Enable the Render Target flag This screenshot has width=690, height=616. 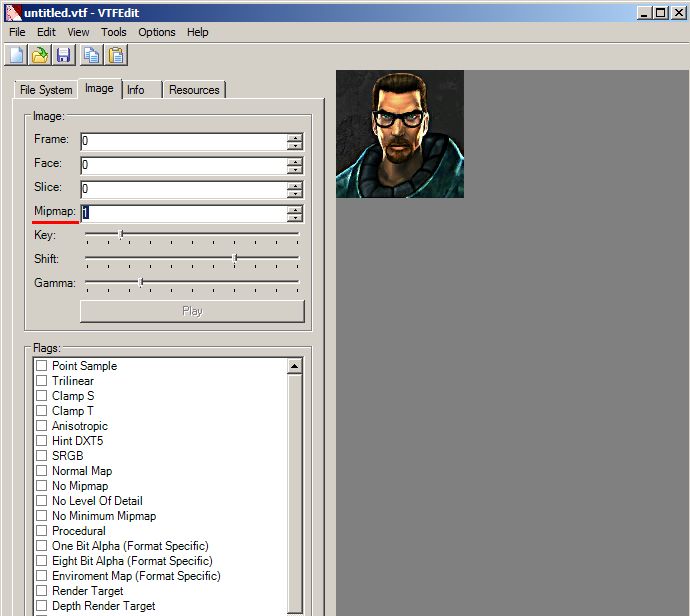(41, 590)
